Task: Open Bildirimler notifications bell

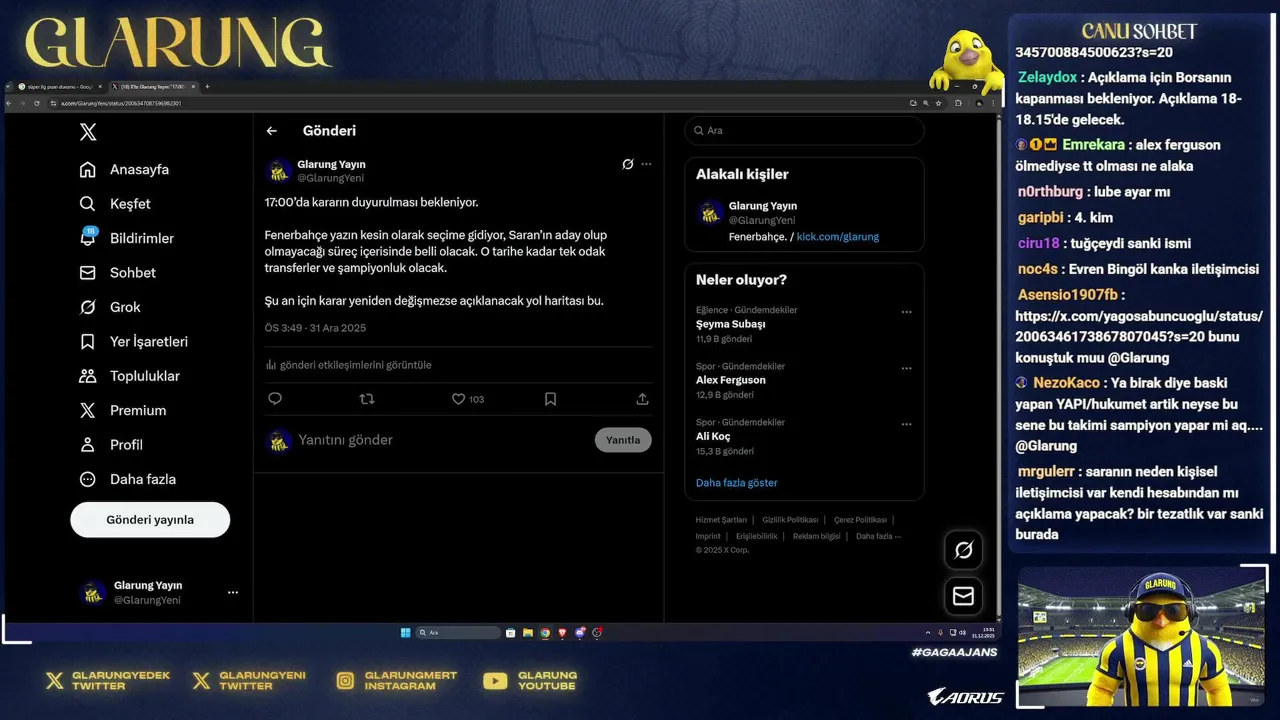Action: tap(126, 238)
